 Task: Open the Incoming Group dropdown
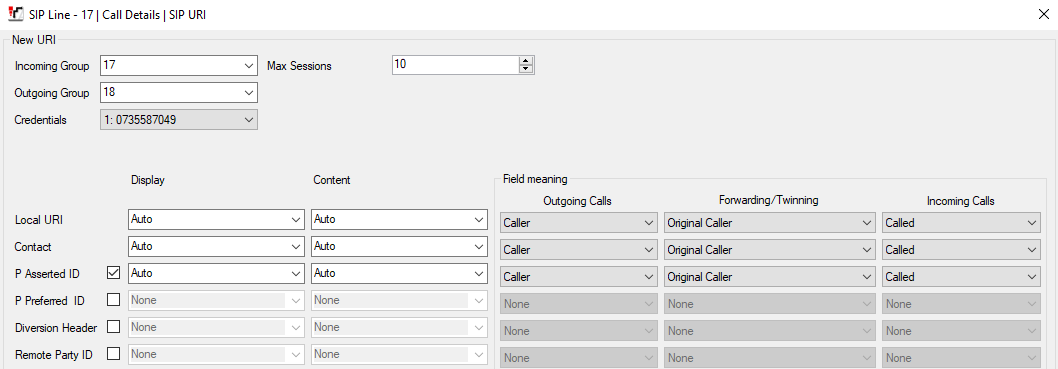point(178,65)
